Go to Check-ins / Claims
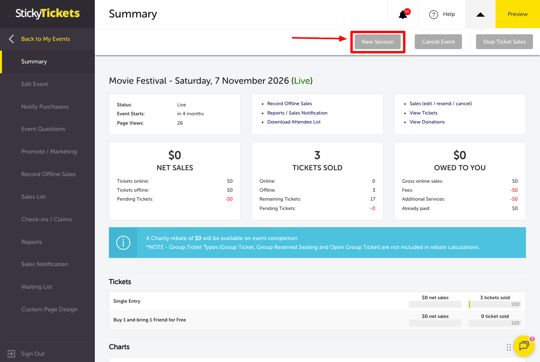Image resolution: width=540 pixels, height=362 pixels. tap(46, 219)
